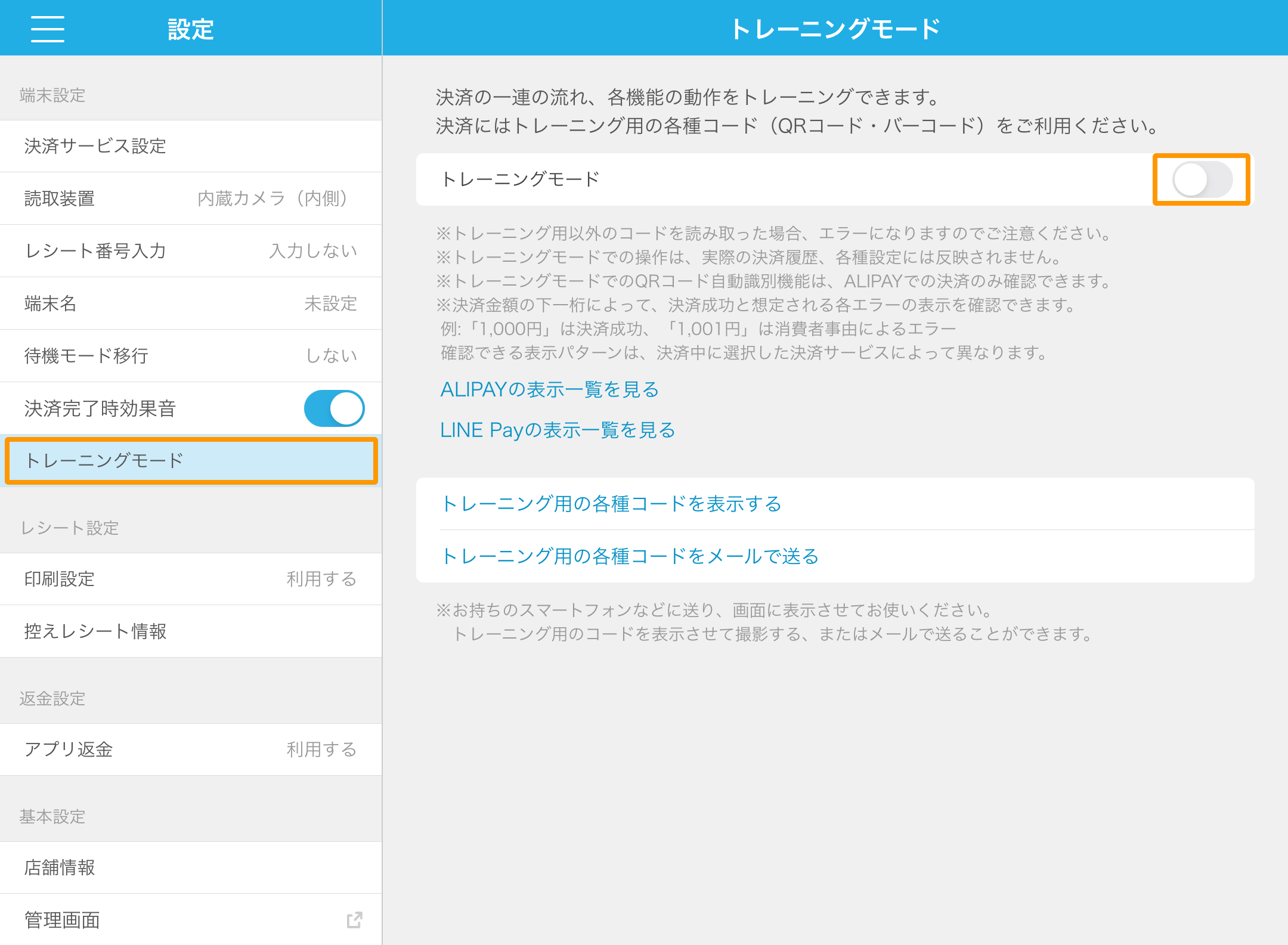The width and height of the screenshot is (1288, 945).
Task: Click the 基本設定 section heading
Action: point(52,817)
